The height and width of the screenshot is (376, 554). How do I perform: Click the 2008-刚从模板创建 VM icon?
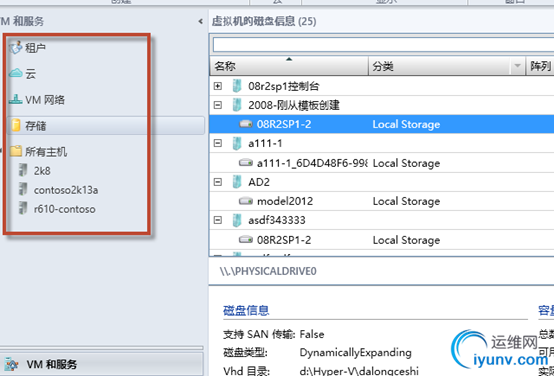pyautogui.click(x=237, y=105)
